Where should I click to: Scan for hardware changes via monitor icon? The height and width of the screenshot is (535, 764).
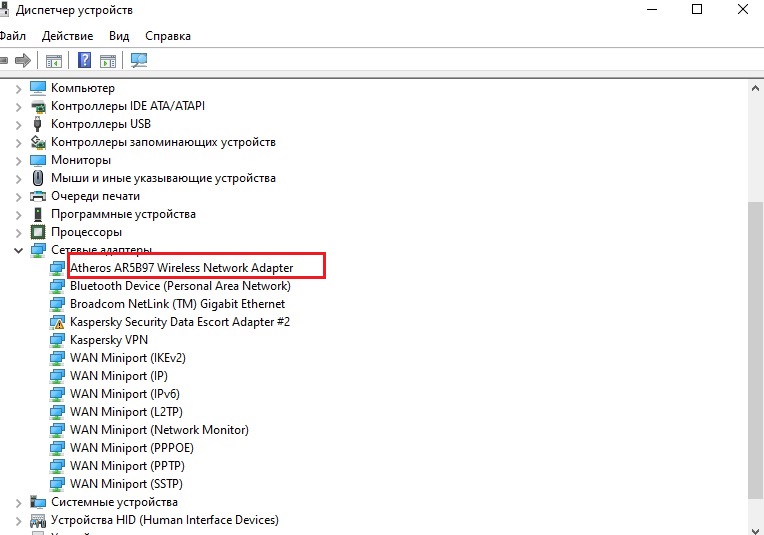coord(139,61)
